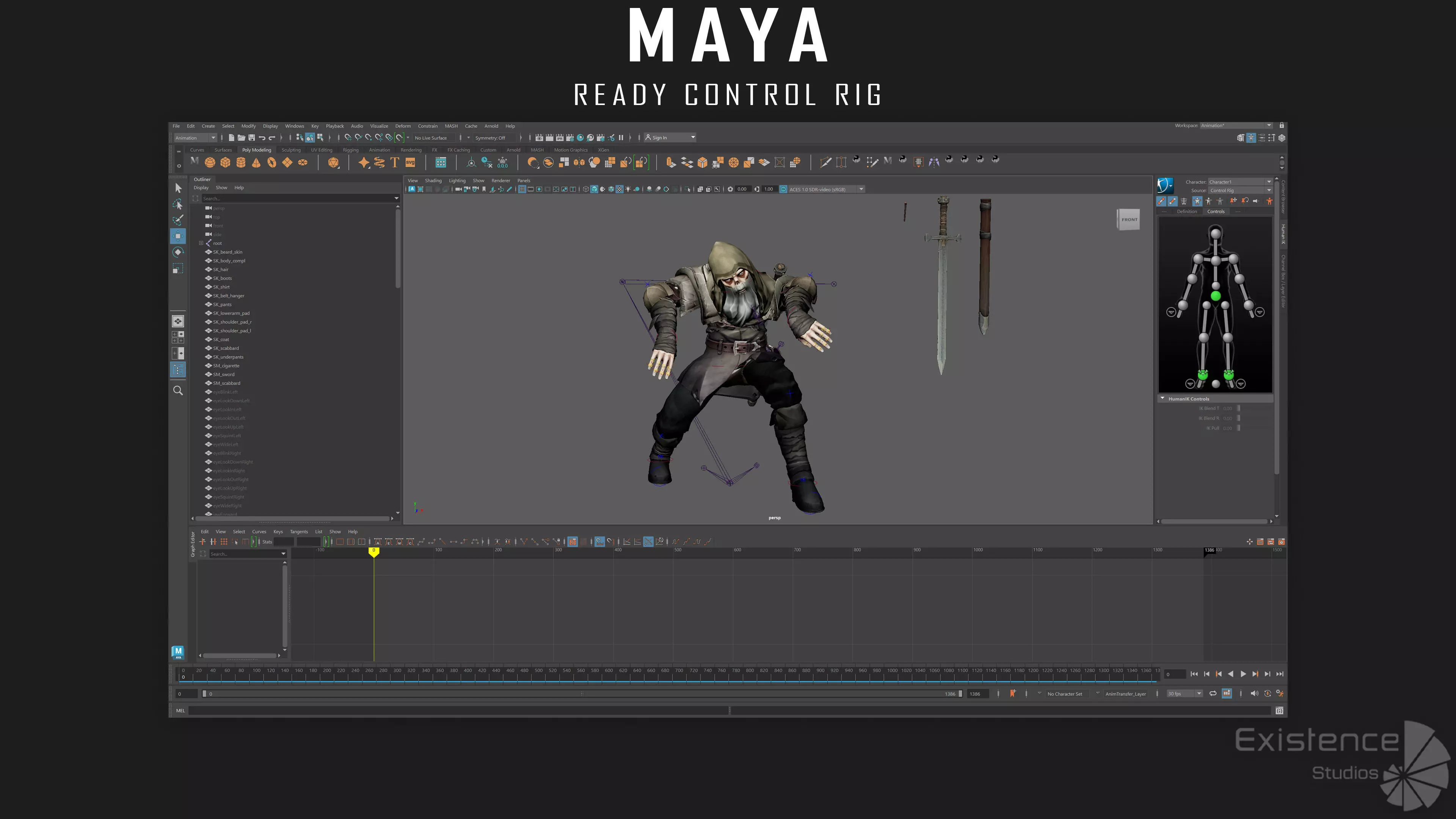Click the Outliner magnifier search icon in the left sidebar
1456x819 pixels.
(178, 391)
